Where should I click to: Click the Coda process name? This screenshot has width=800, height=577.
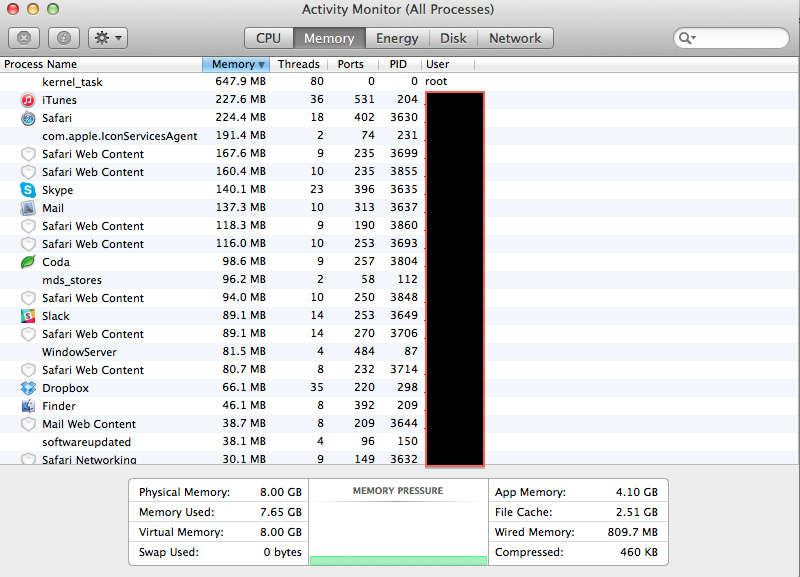point(56,262)
